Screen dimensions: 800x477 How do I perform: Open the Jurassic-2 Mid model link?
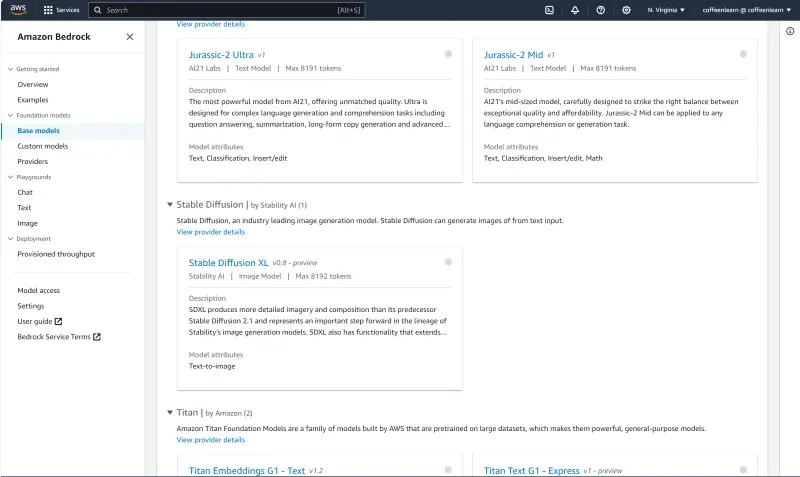513,55
